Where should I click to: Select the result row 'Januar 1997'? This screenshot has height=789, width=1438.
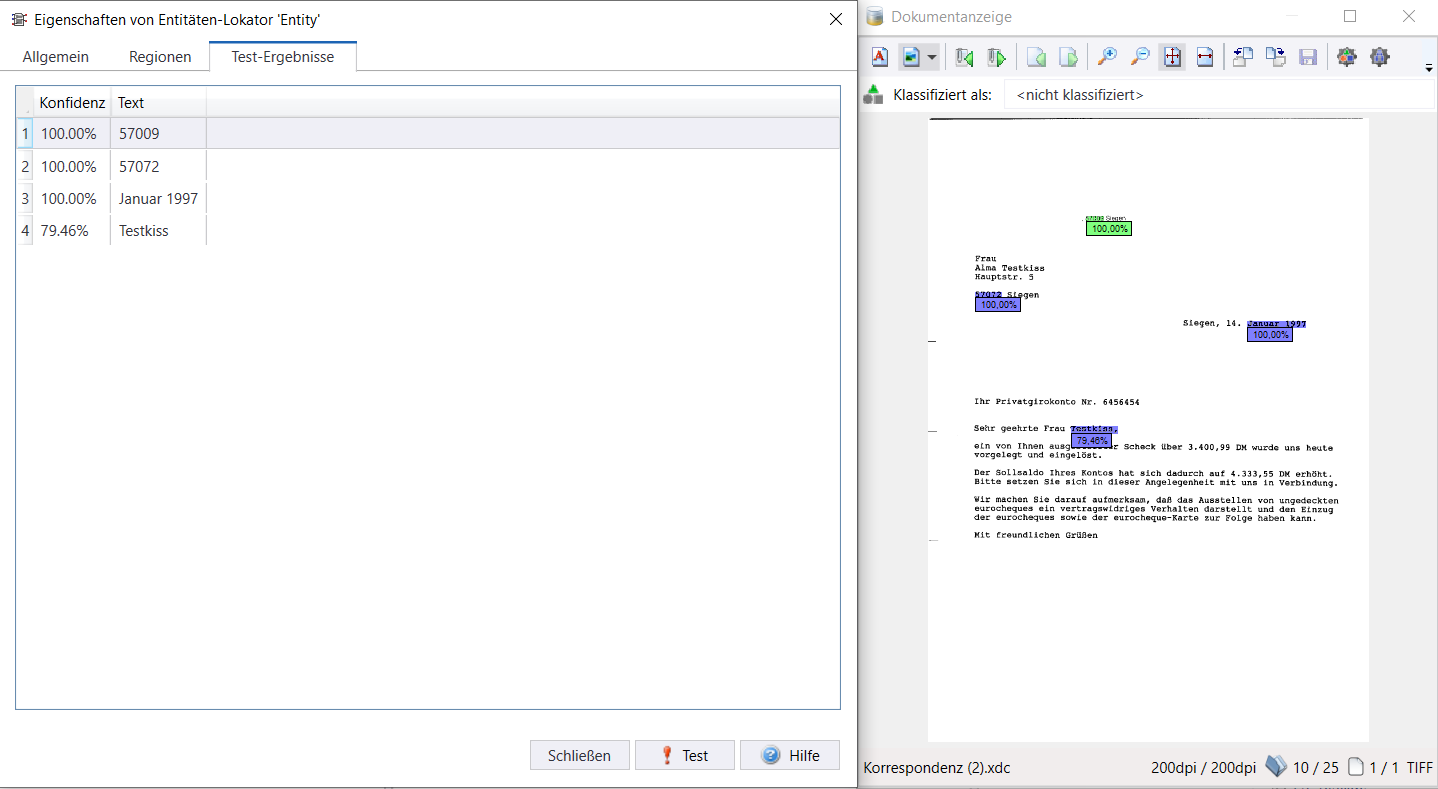pyautogui.click(x=158, y=199)
